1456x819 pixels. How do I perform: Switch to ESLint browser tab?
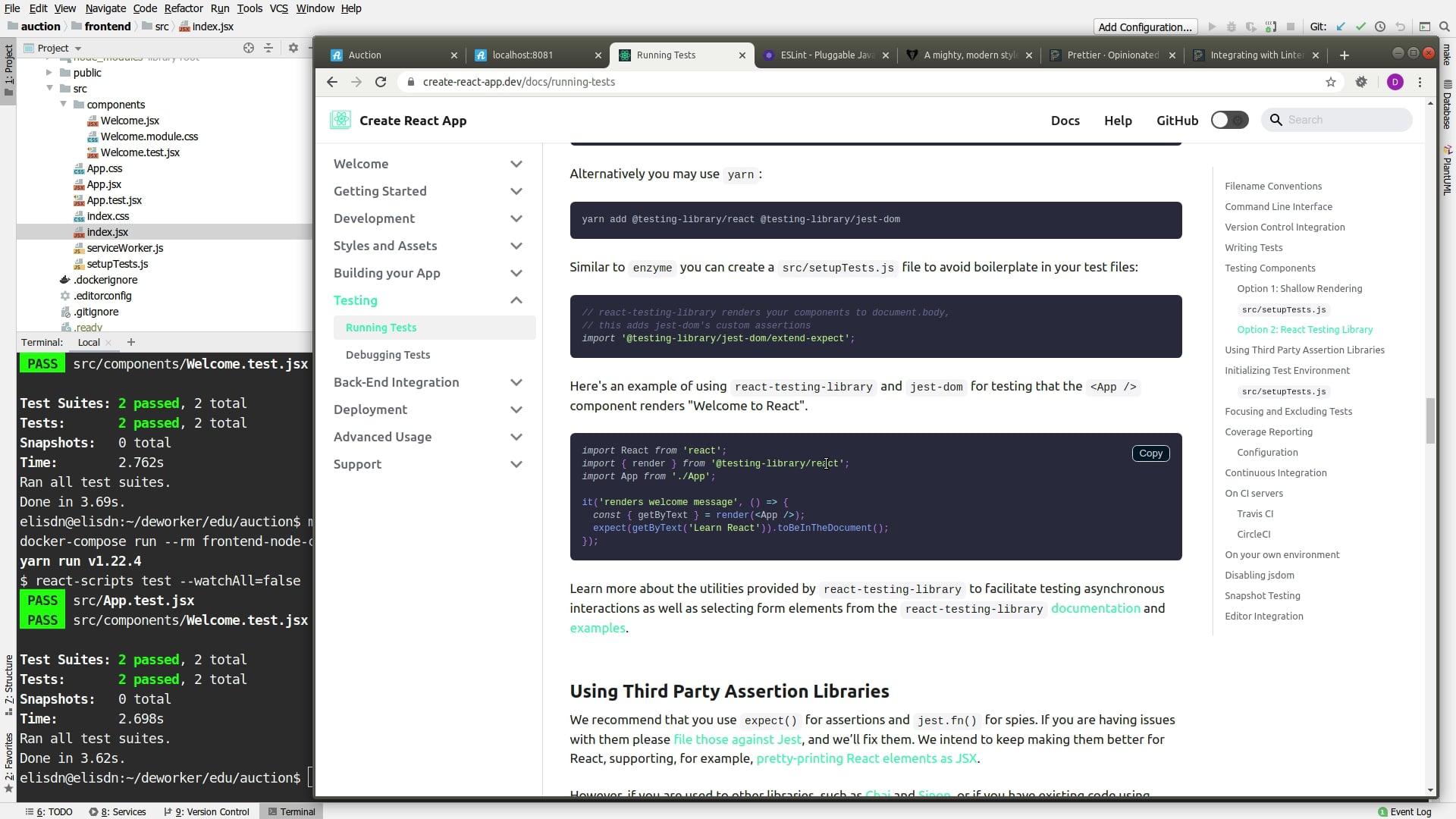pos(824,55)
